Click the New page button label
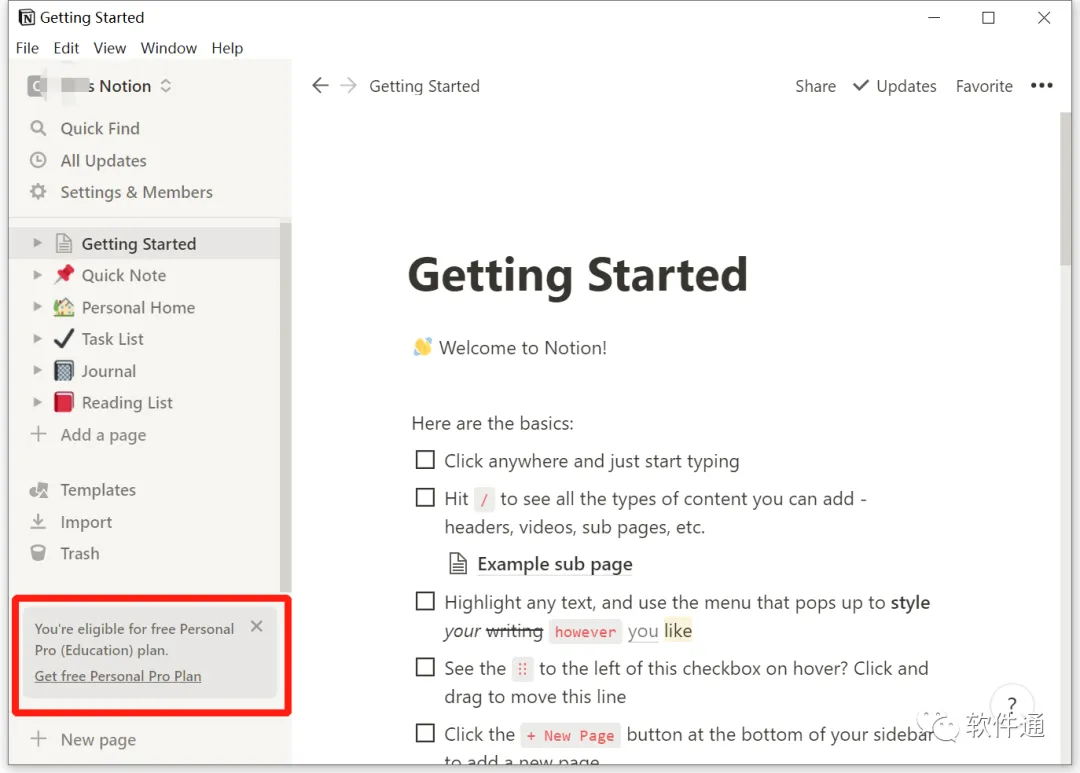This screenshot has height=773, width=1080. click(x=98, y=739)
